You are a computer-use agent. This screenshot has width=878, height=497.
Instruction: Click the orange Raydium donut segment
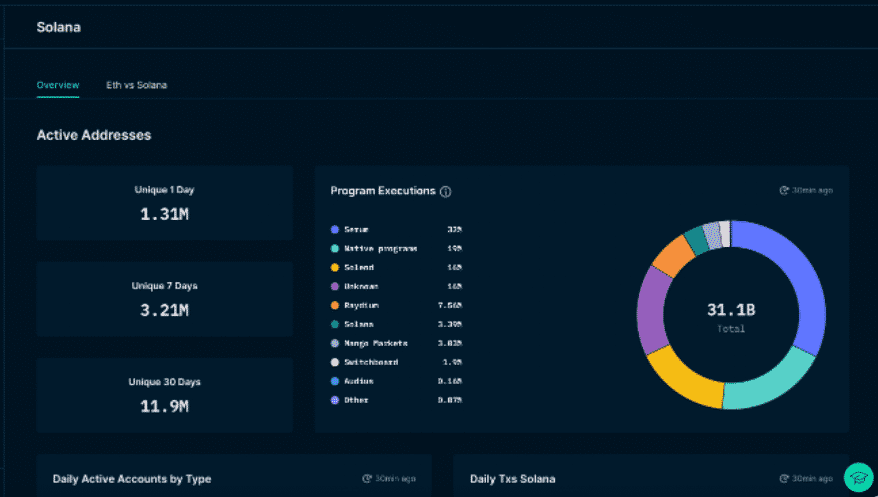click(x=674, y=256)
